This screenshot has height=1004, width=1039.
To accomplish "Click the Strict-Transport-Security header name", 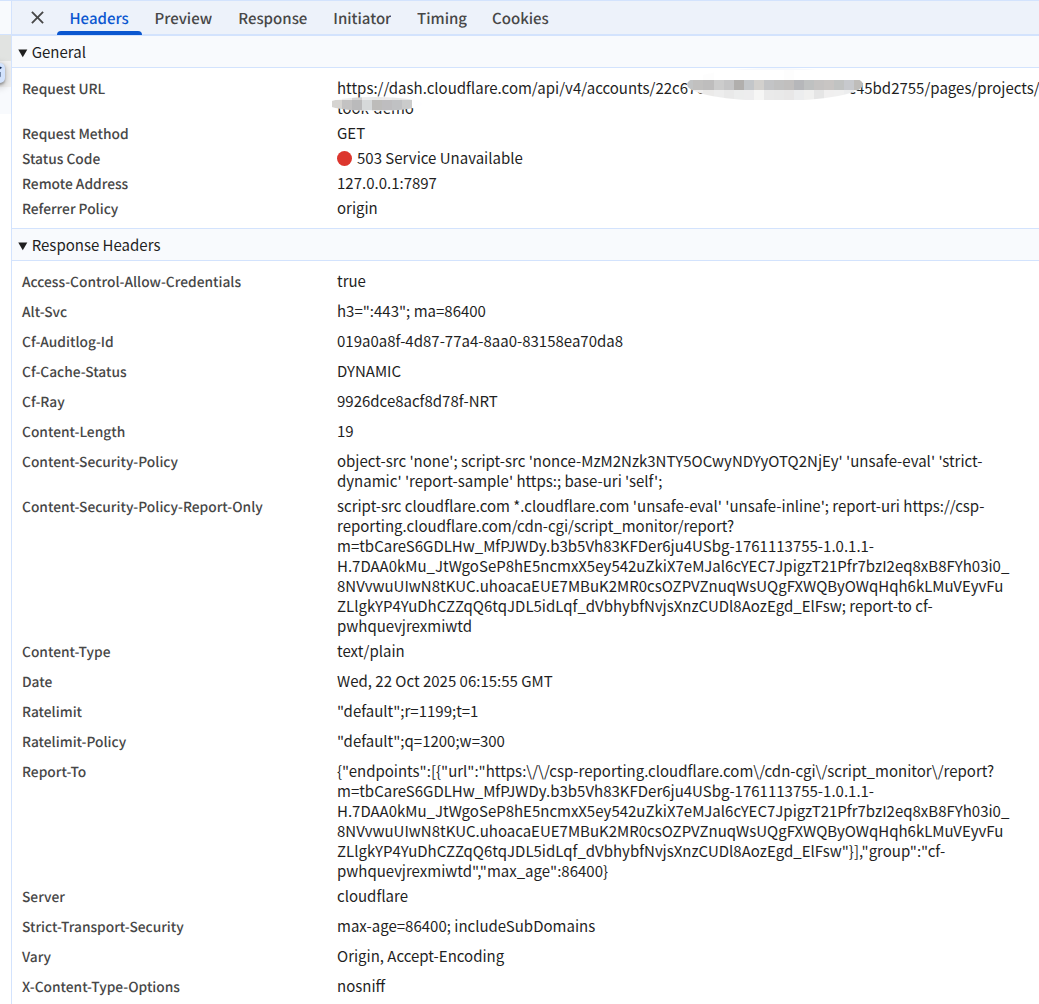I will pyautogui.click(x=103, y=926).
